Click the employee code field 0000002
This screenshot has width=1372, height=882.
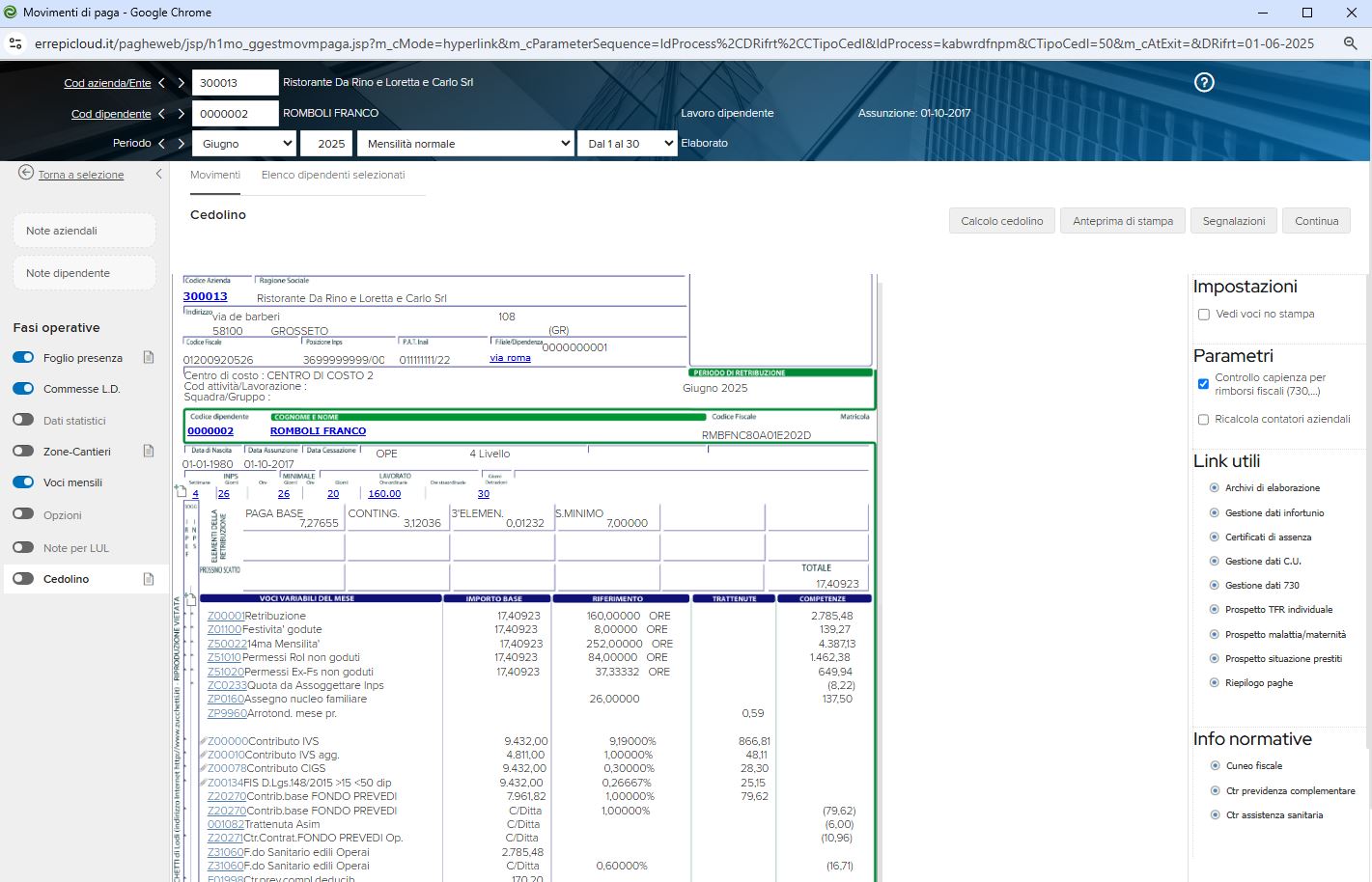tap(236, 114)
